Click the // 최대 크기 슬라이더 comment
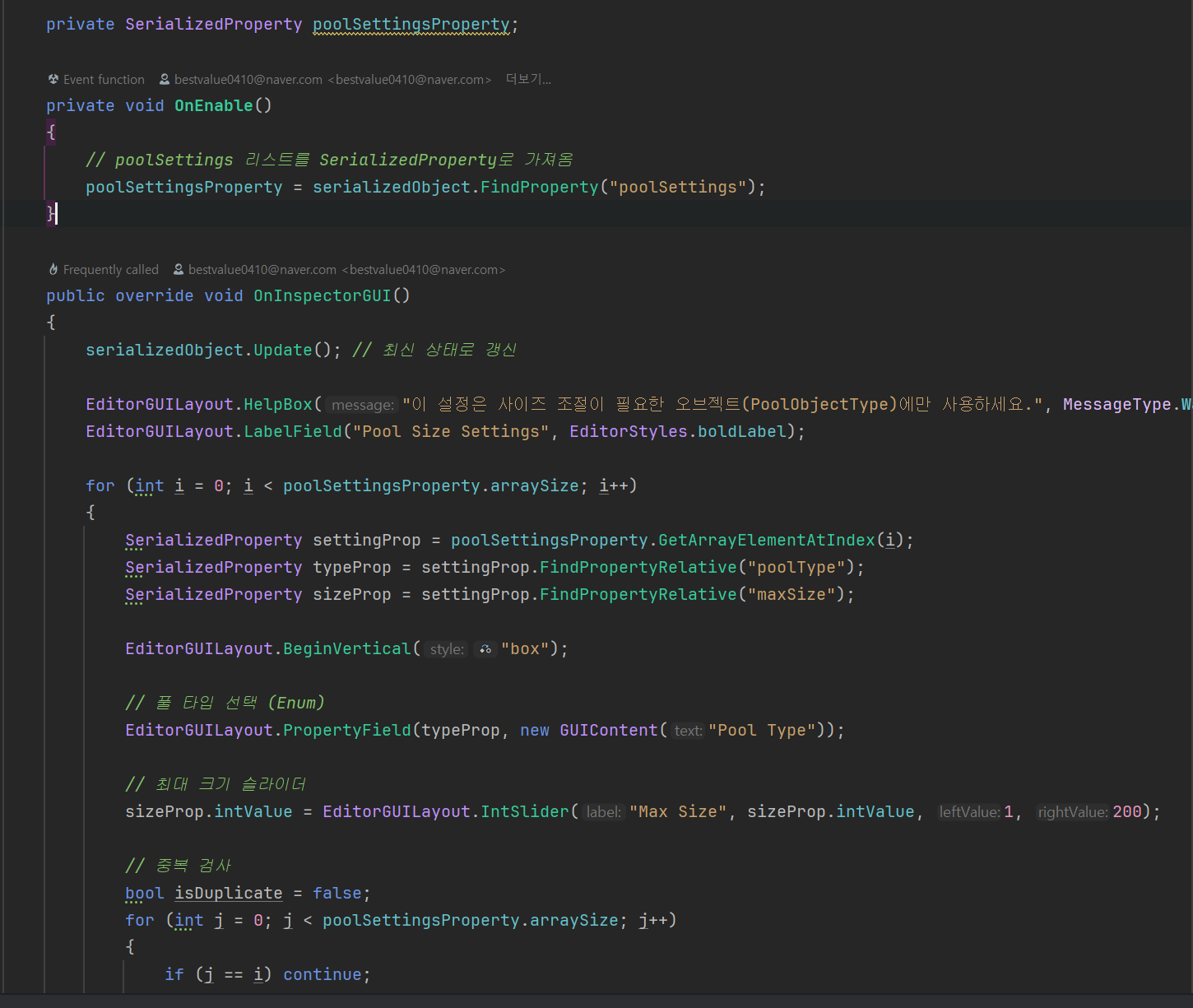The width and height of the screenshot is (1193, 1008). tap(216, 784)
